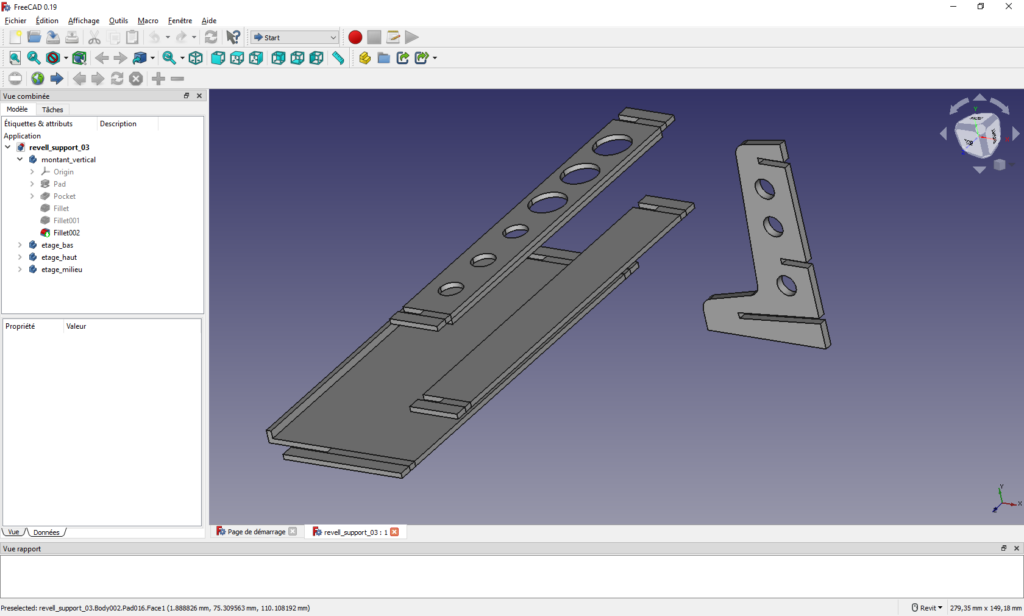Click the web zoom in plus icon
This screenshot has width=1024, height=616.
click(158, 78)
